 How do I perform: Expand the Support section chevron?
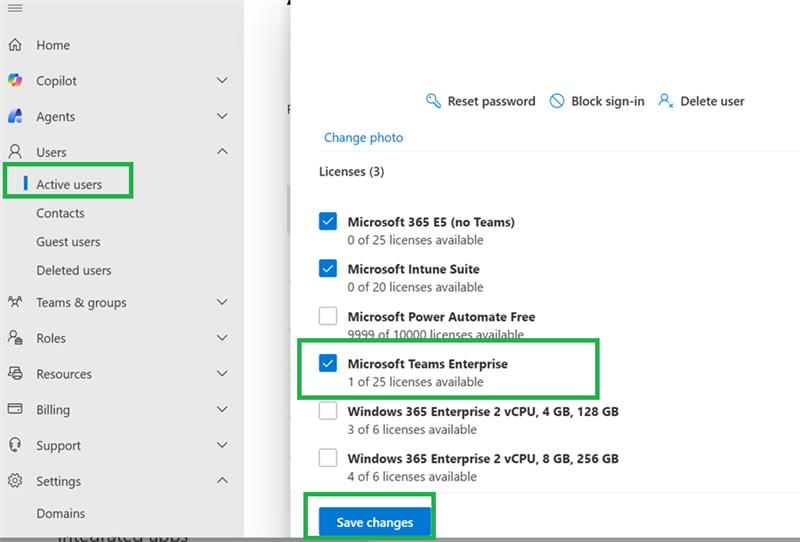[x=222, y=445]
